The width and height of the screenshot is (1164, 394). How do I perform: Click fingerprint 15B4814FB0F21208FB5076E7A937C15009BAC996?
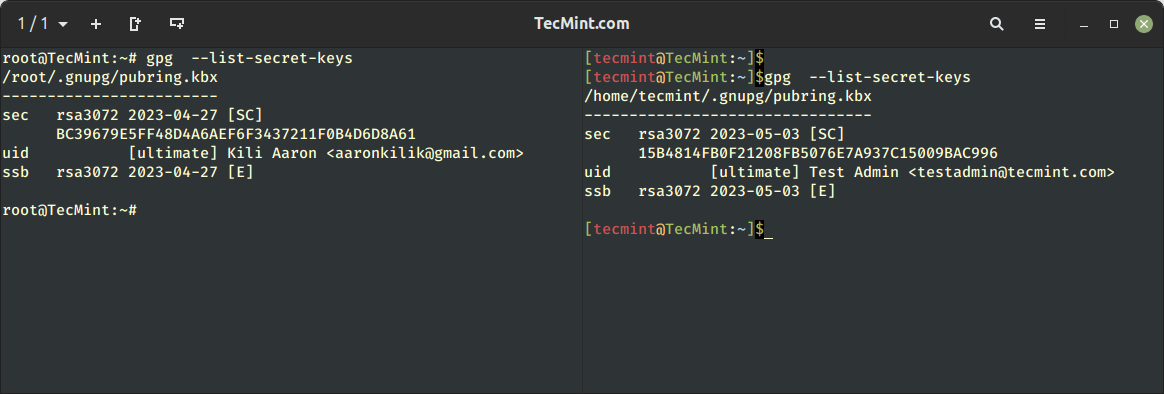pos(817,154)
